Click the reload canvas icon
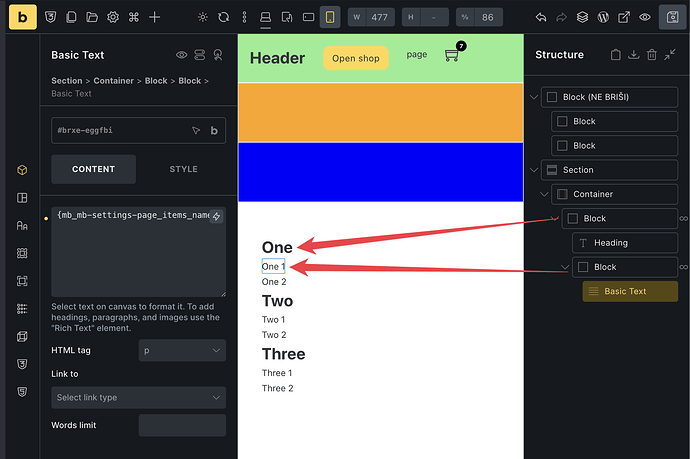 point(224,17)
